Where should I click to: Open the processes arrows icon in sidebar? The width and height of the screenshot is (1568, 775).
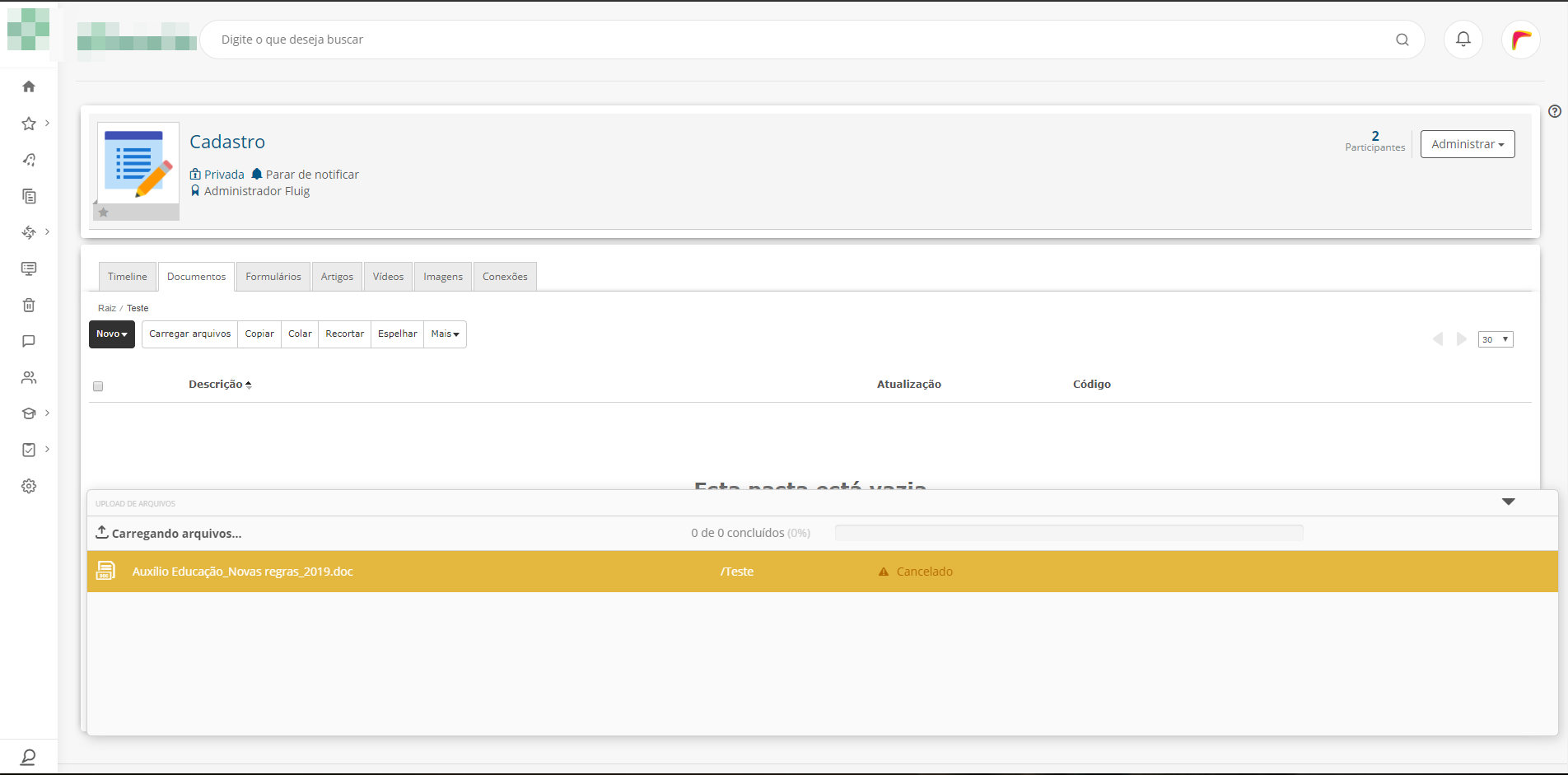tap(29, 232)
